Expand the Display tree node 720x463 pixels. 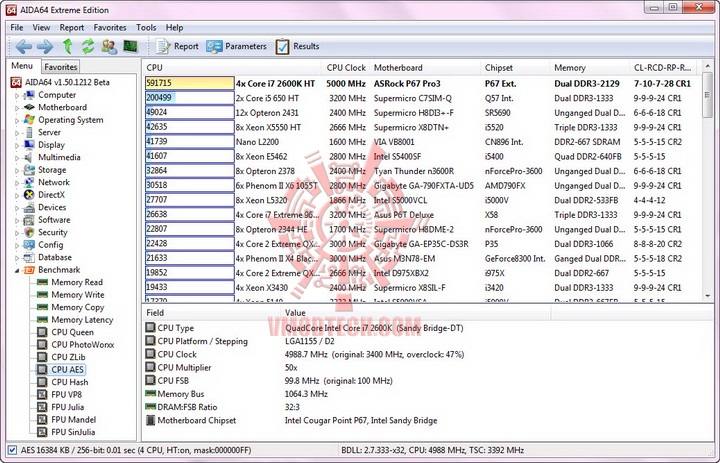(x=17, y=146)
